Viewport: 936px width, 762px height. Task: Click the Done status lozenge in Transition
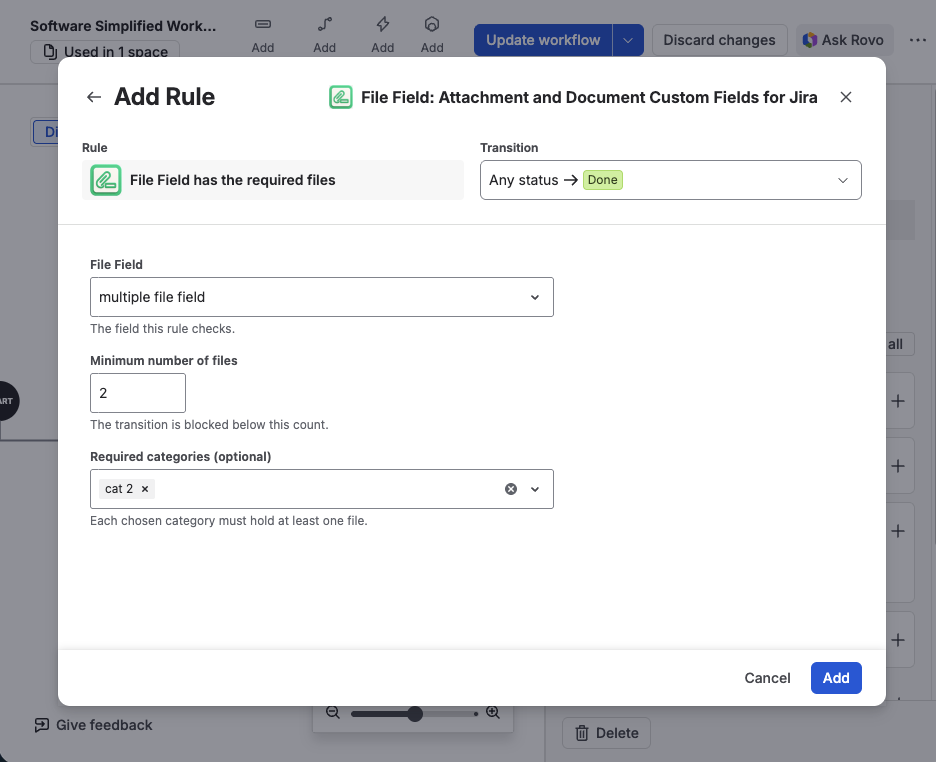pyautogui.click(x=602, y=180)
